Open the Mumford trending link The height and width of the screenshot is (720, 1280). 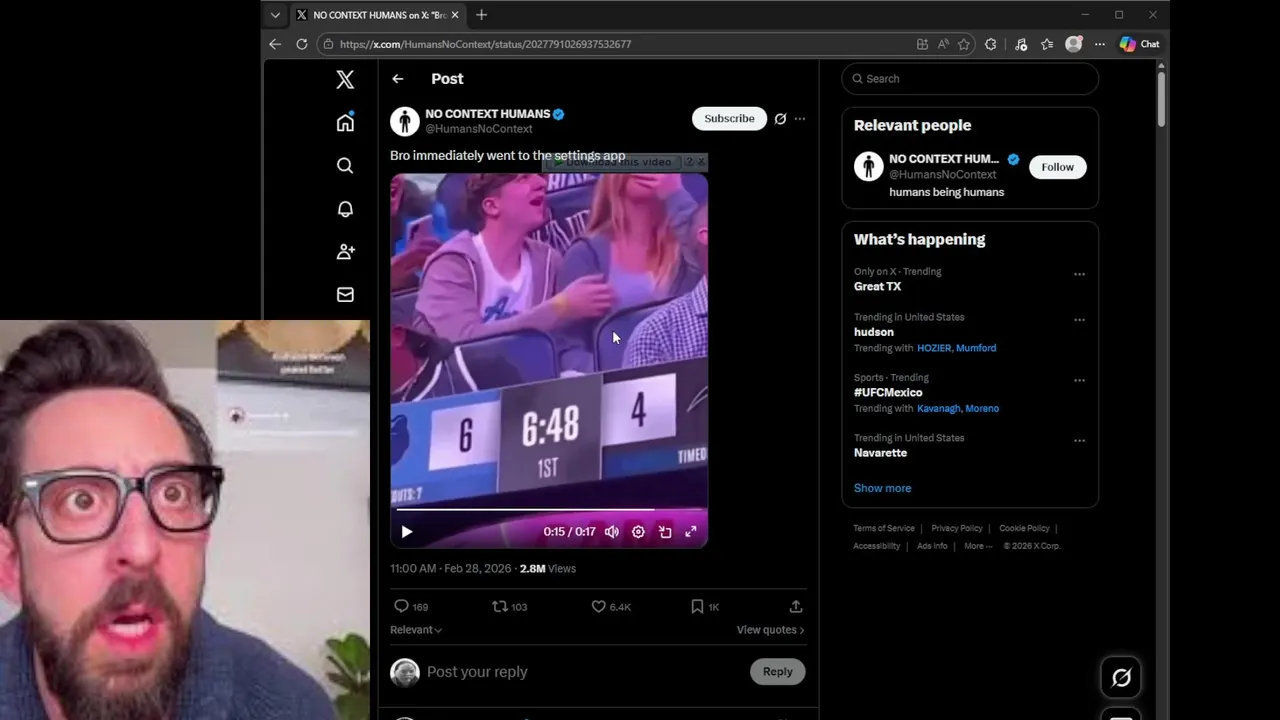point(976,348)
